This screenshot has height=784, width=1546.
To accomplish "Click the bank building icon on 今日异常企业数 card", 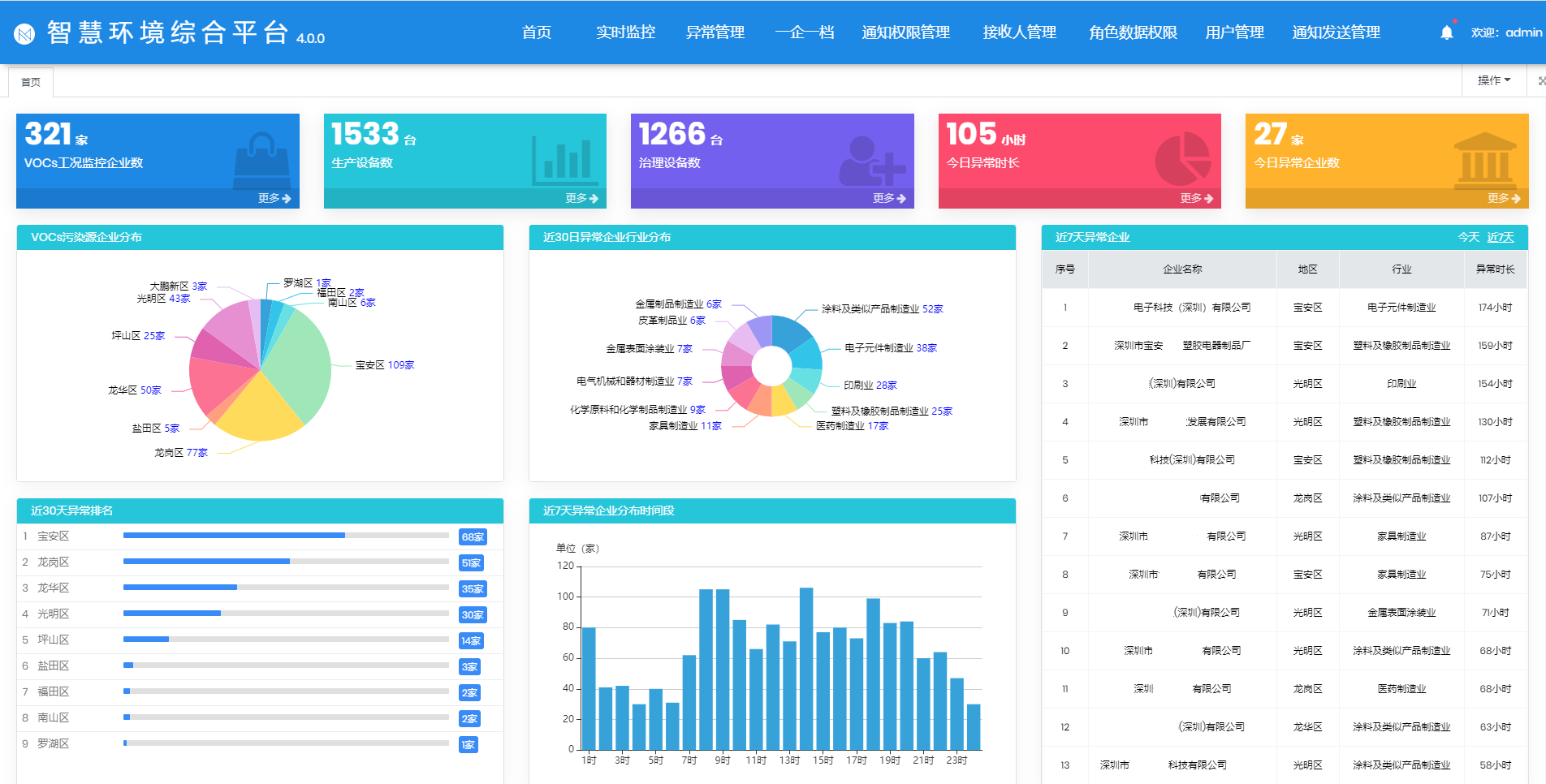I will click(x=1485, y=159).
